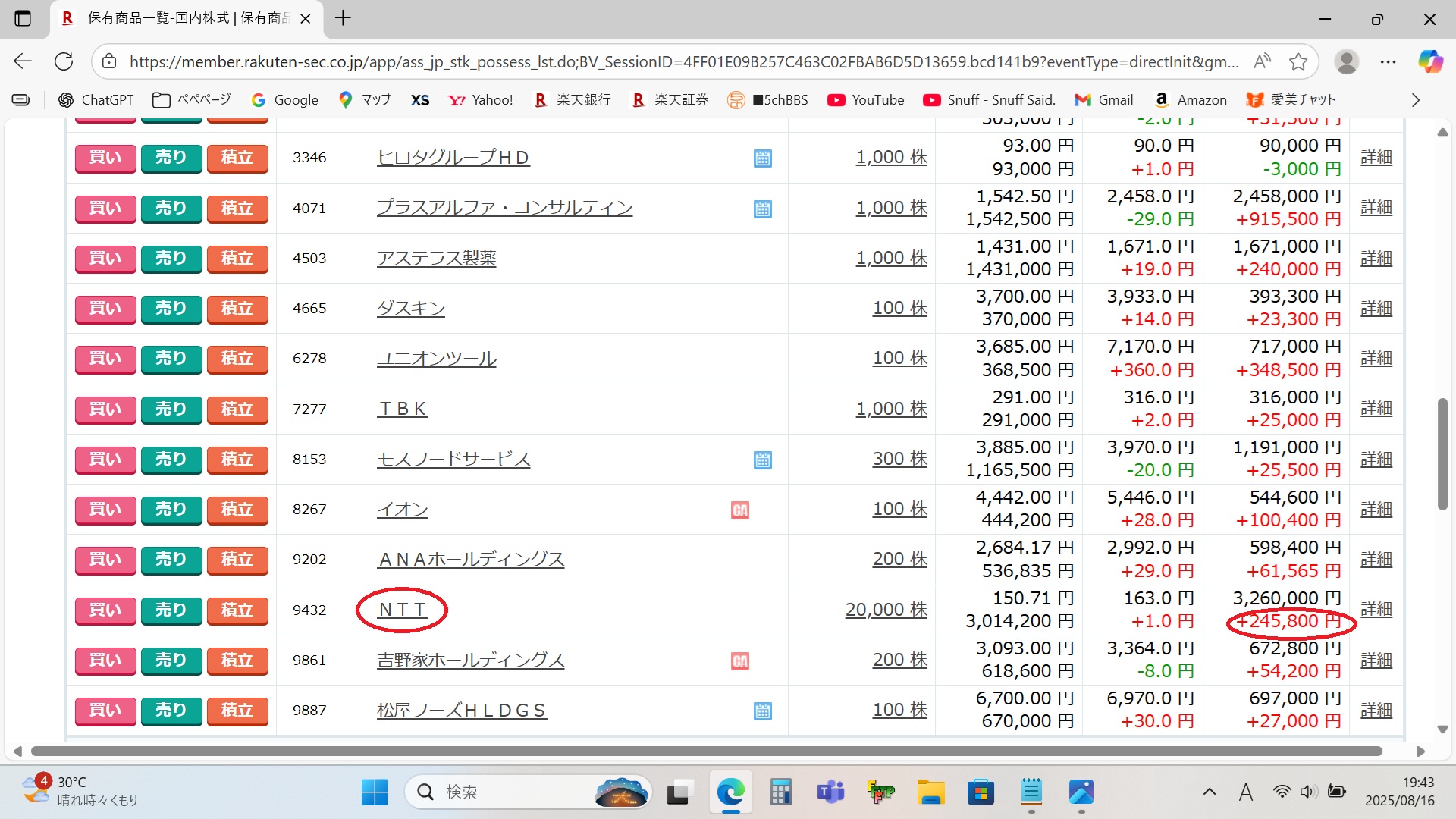Open calendar icon for プラスアルファ・コンサルティン row
Screen dimensions: 1456x819
tap(763, 209)
